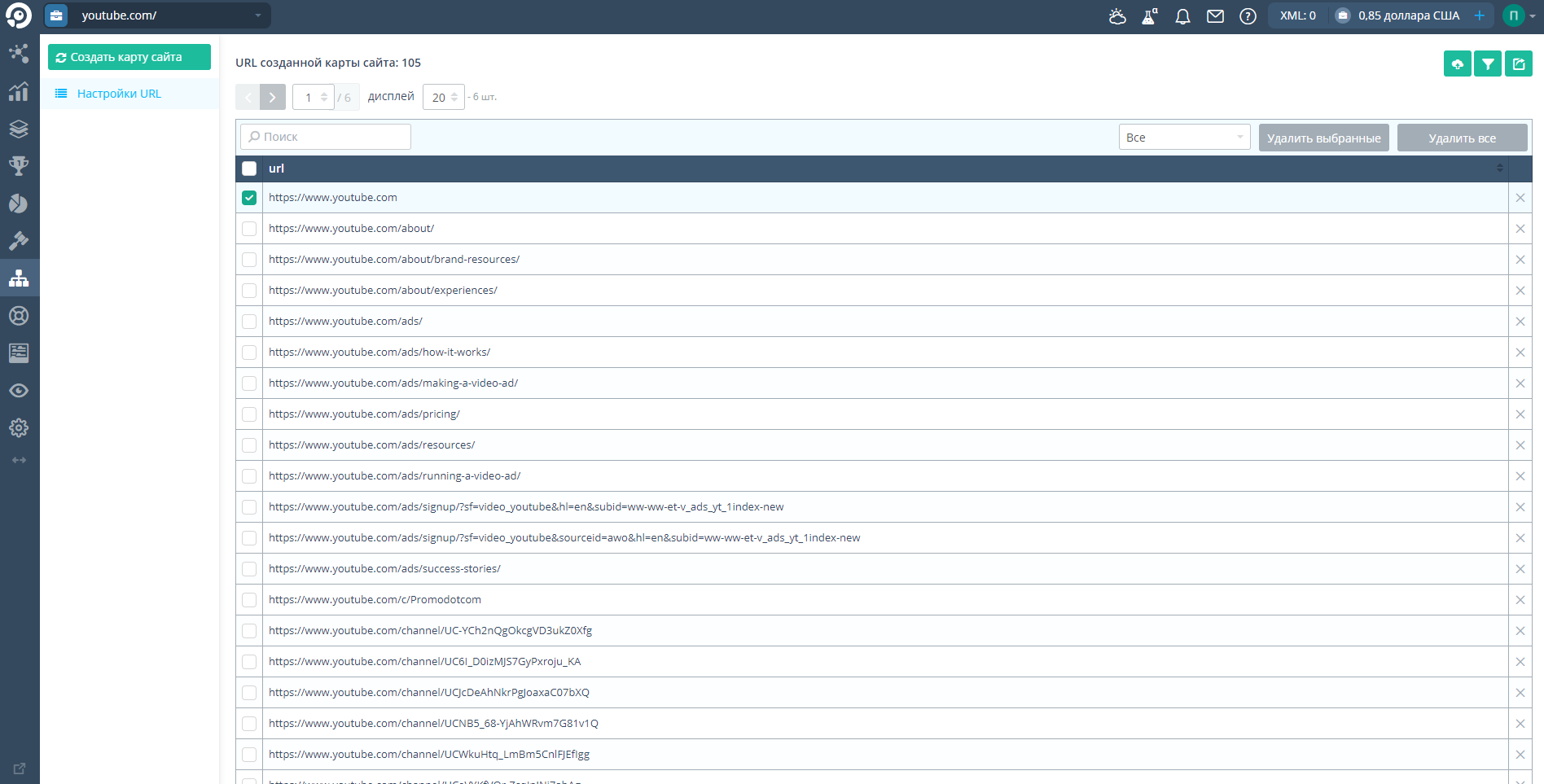This screenshot has height=784, width=1544.
Task: Remove the /about/brand-resources/ row with X
Action: tap(1520, 260)
